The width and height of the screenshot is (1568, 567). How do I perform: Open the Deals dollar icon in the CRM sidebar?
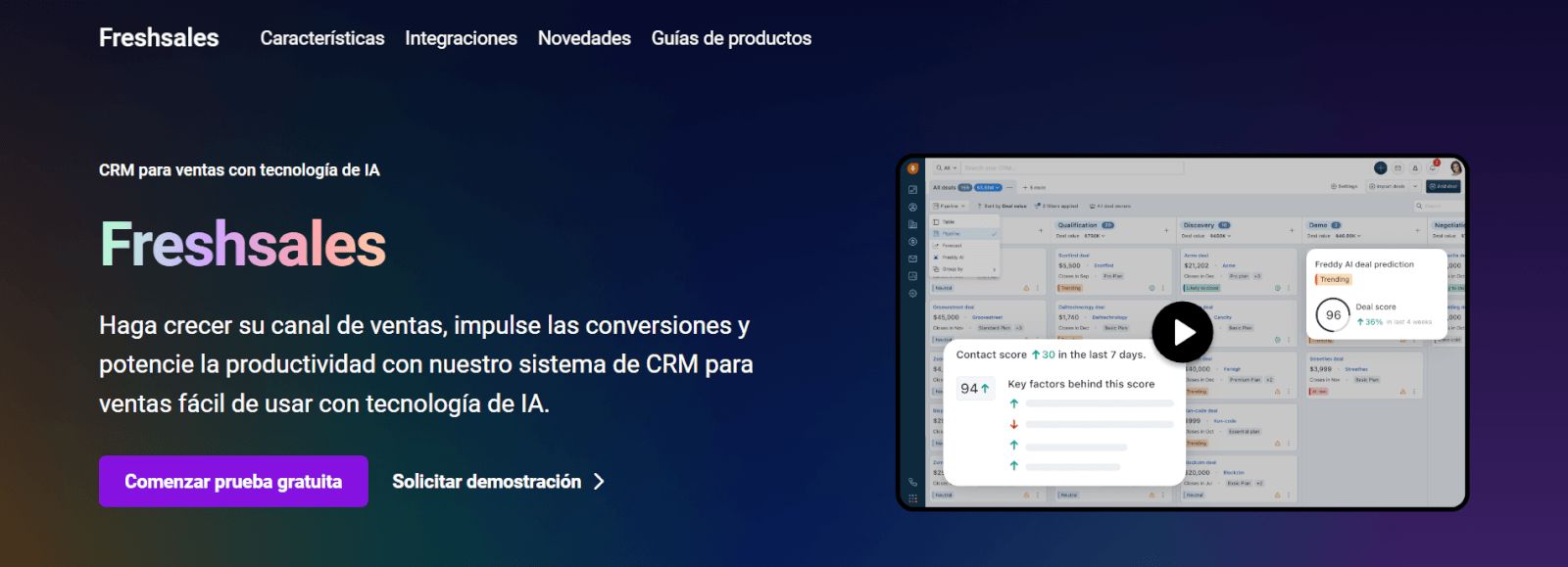[913, 241]
